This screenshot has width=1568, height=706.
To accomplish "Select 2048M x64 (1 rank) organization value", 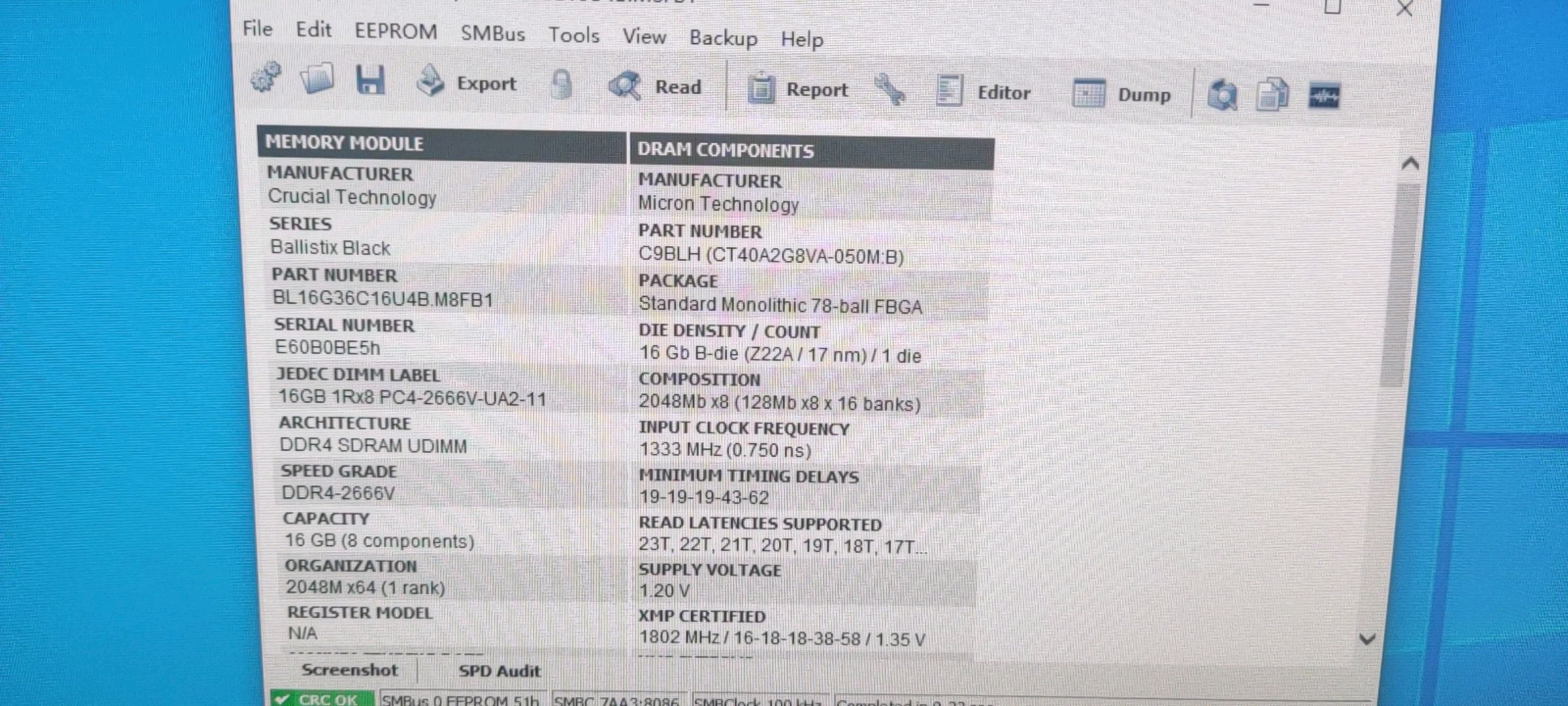I will [365, 587].
